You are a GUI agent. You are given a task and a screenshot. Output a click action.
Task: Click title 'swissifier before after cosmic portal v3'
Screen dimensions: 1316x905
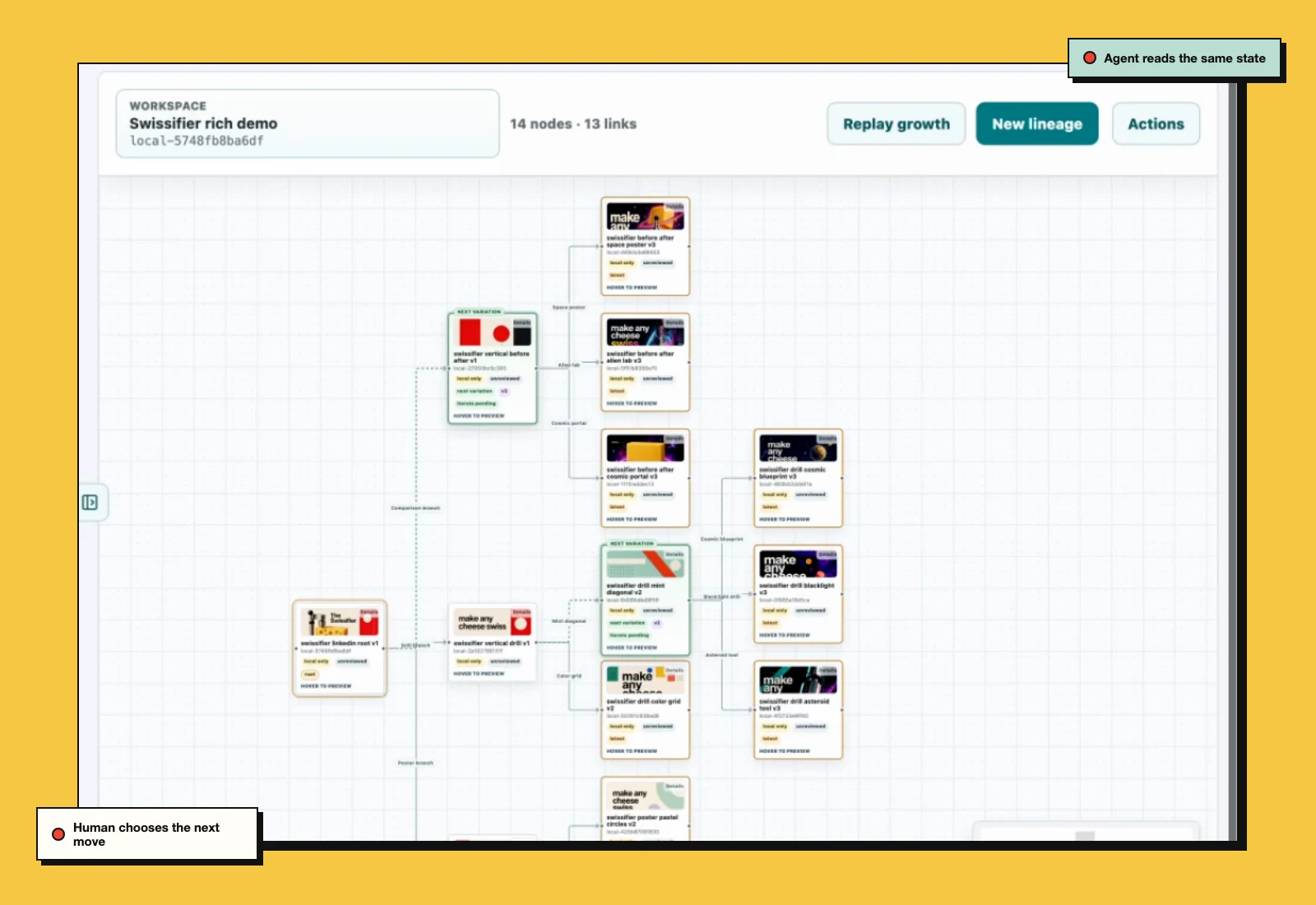coord(640,473)
